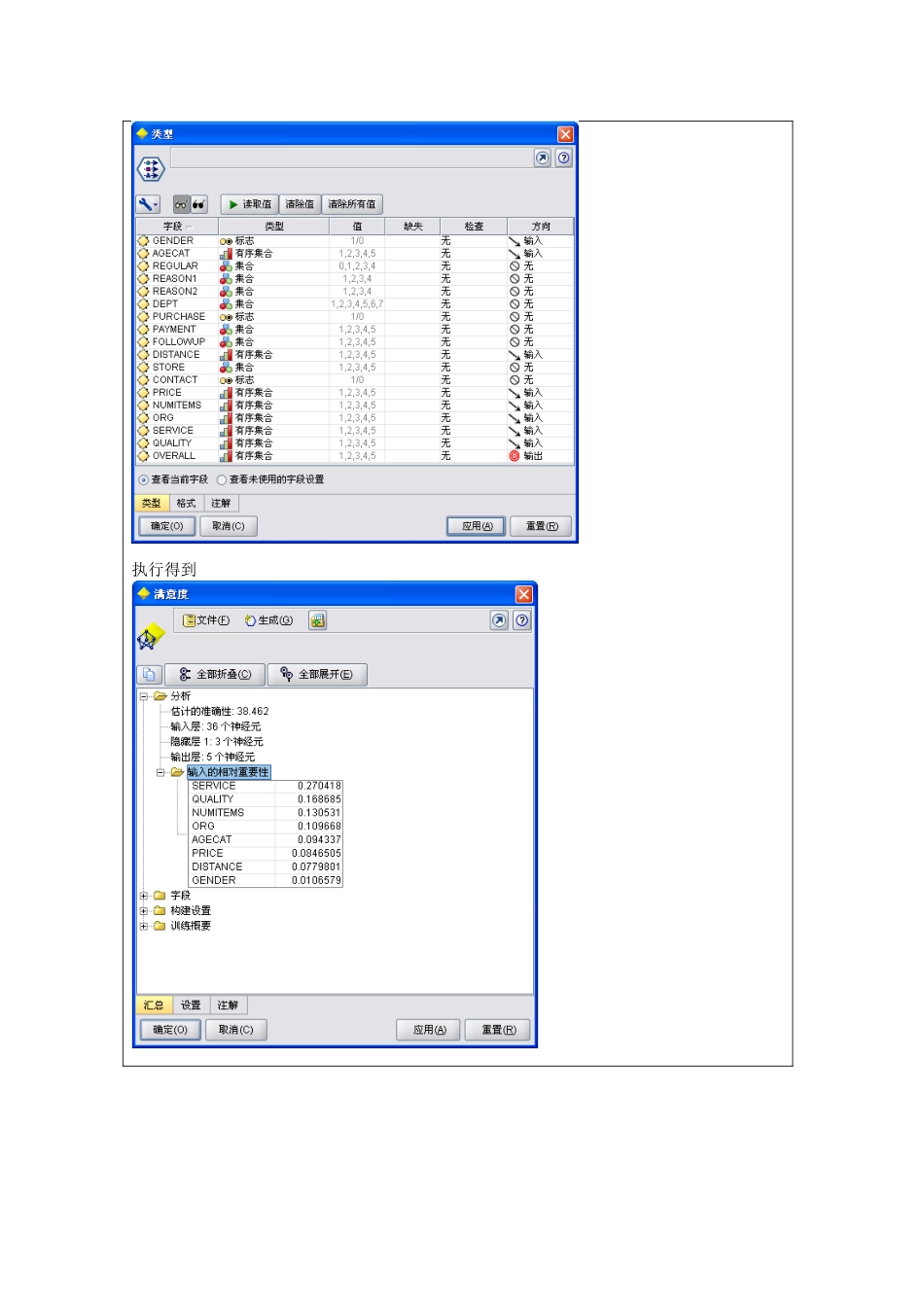Click 应用(A) in the 类型 window
Screen dimensions: 924x1307
pos(477,526)
